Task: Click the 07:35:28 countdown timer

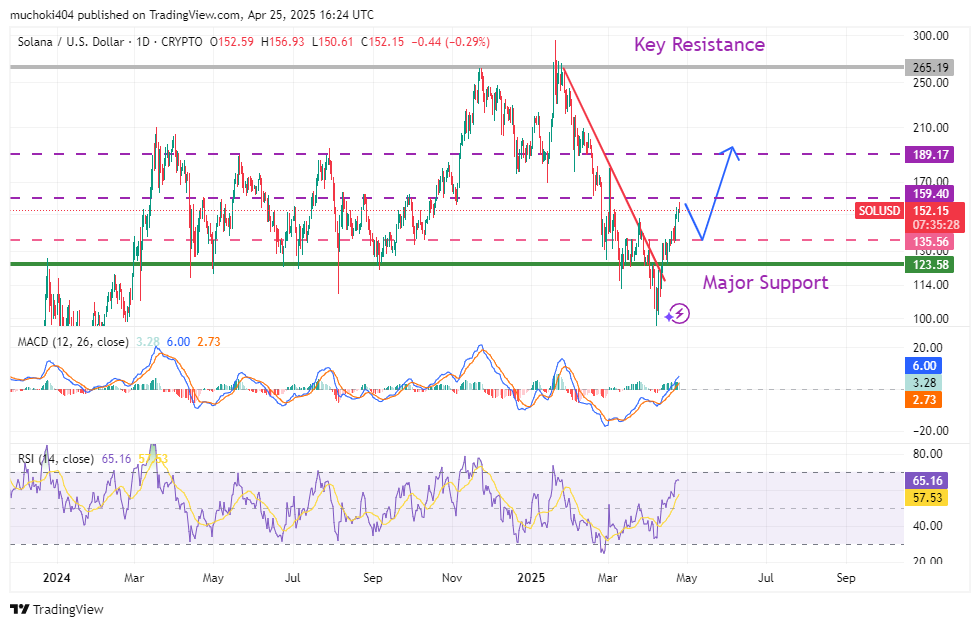Action: pos(935,224)
